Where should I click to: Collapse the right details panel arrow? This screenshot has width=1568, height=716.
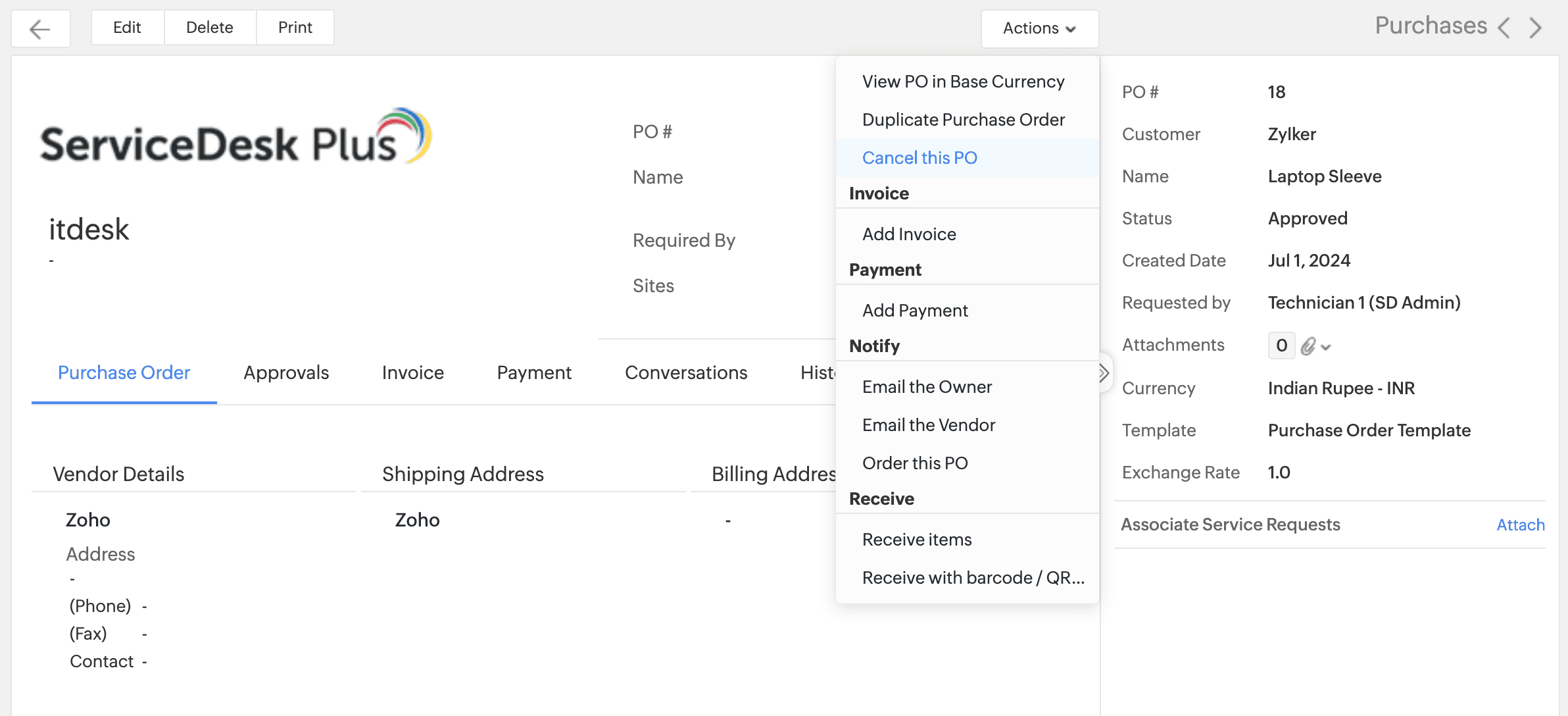pyautogui.click(x=1104, y=373)
